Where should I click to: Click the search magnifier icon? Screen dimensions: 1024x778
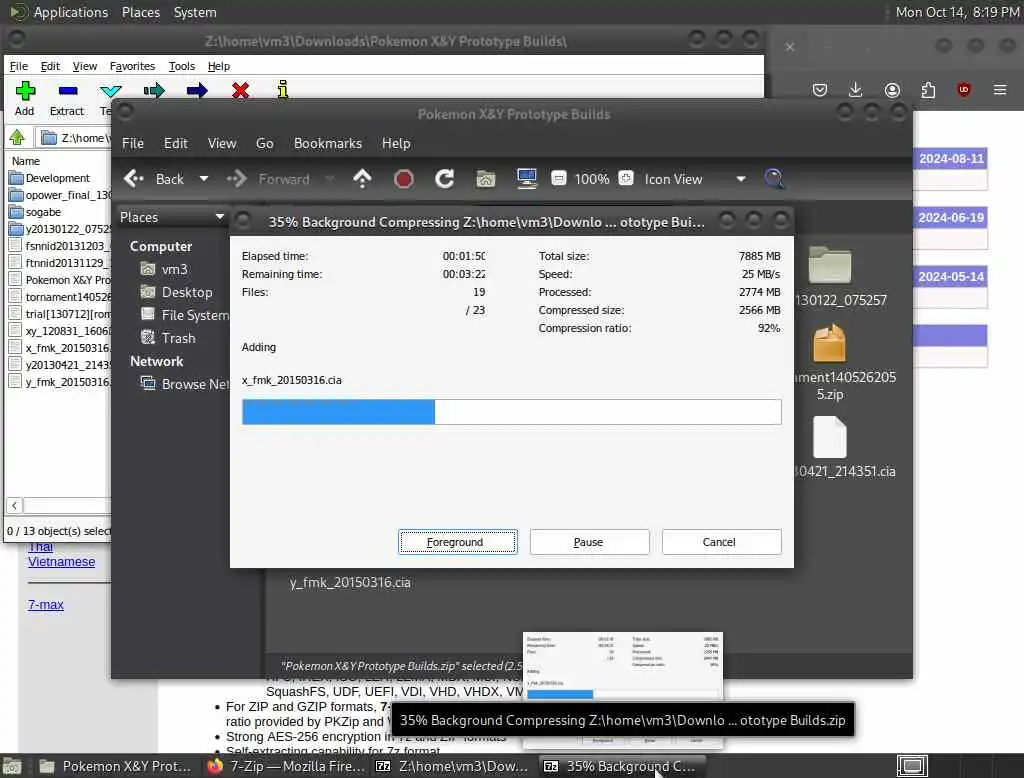[774, 178]
